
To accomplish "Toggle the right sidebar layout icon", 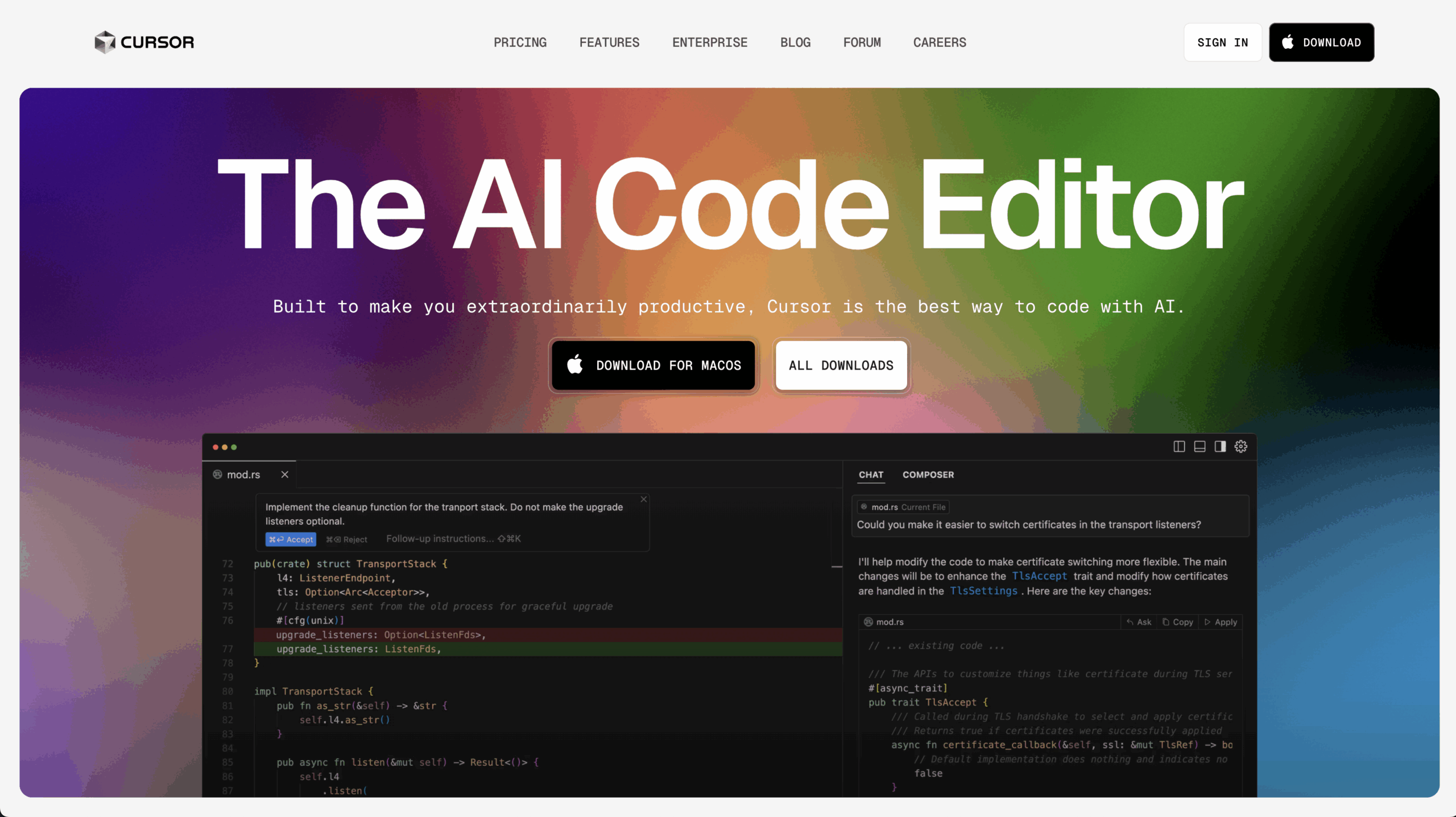I will tap(1220, 447).
